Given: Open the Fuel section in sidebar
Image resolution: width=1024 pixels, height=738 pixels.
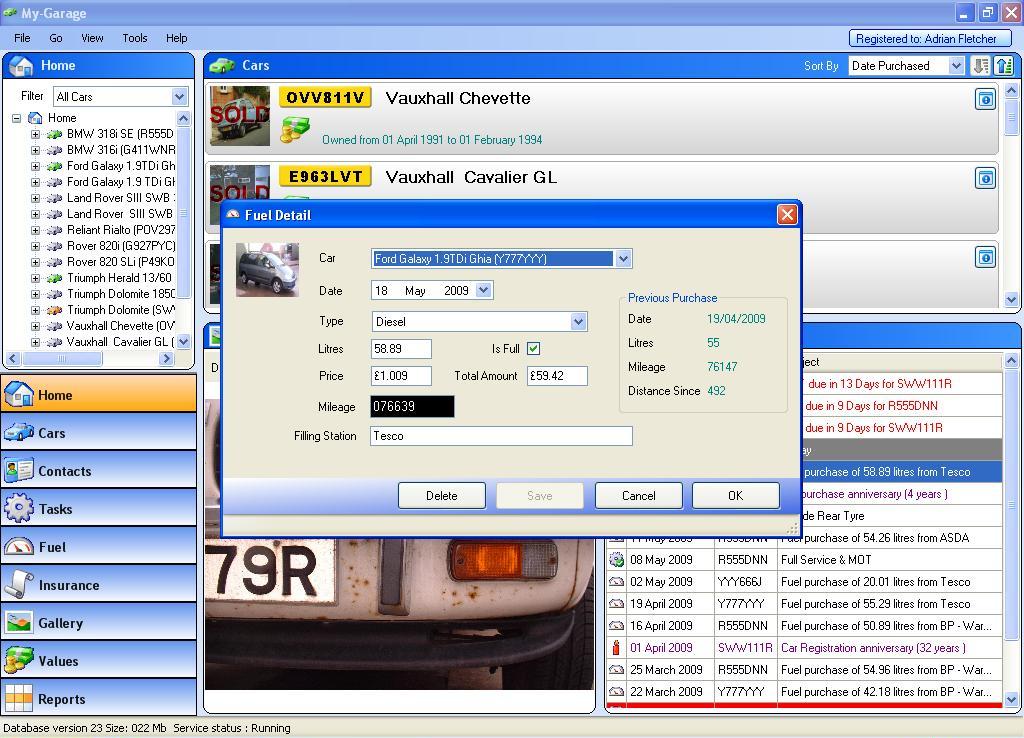Looking at the screenshot, I should pos(98,547).
